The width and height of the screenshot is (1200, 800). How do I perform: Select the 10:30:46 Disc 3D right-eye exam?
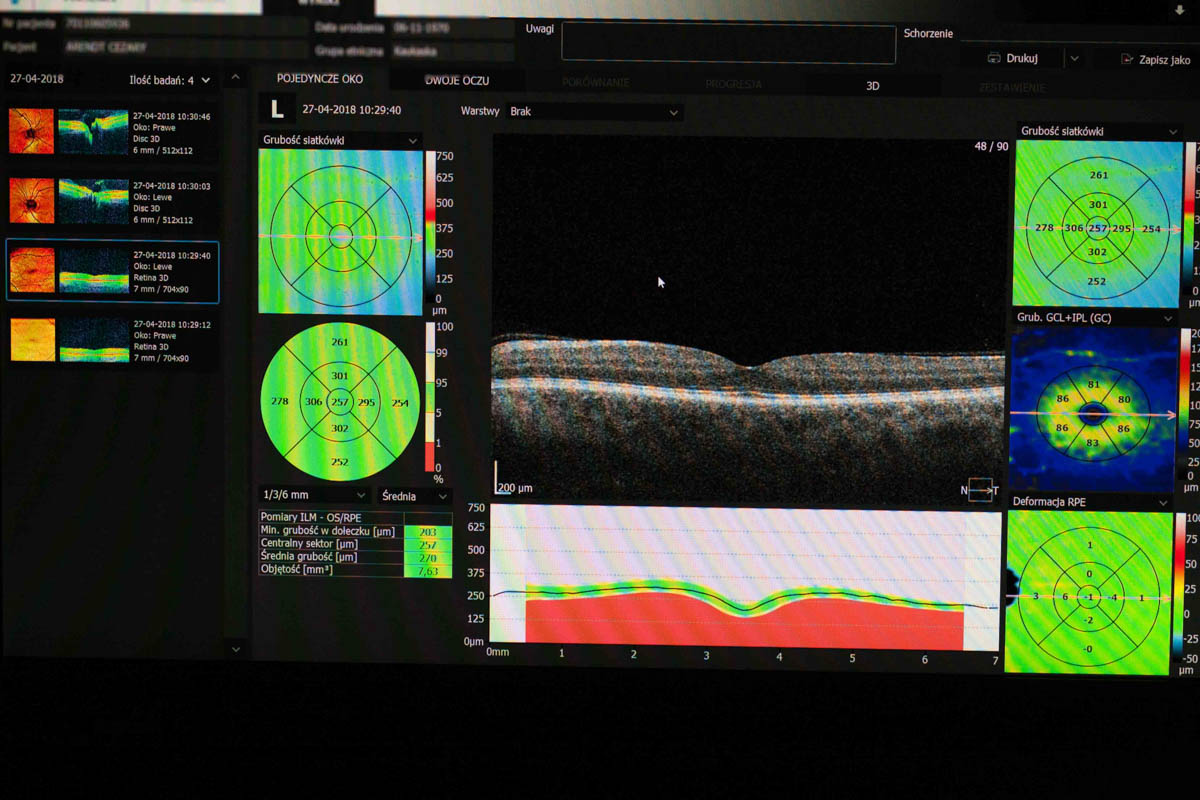[x=112, y=133]
